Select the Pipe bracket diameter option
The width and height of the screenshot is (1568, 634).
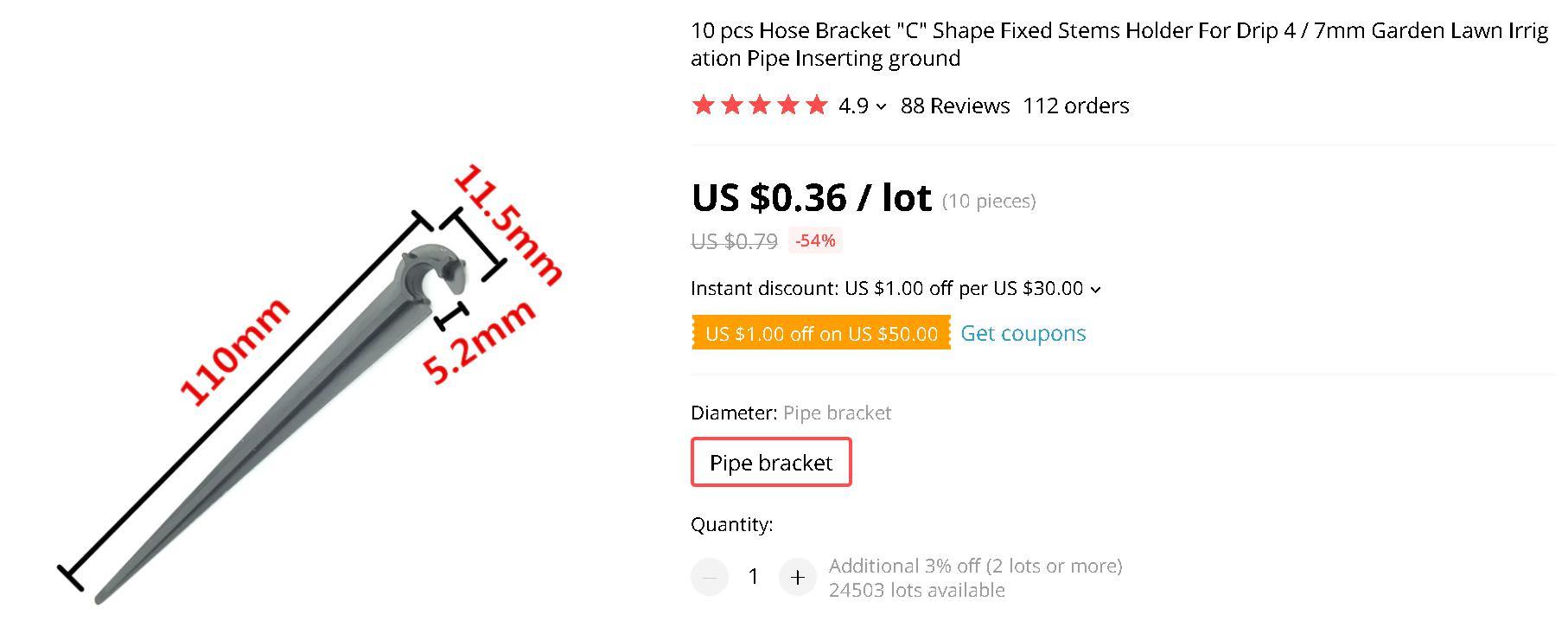(771, 463)
